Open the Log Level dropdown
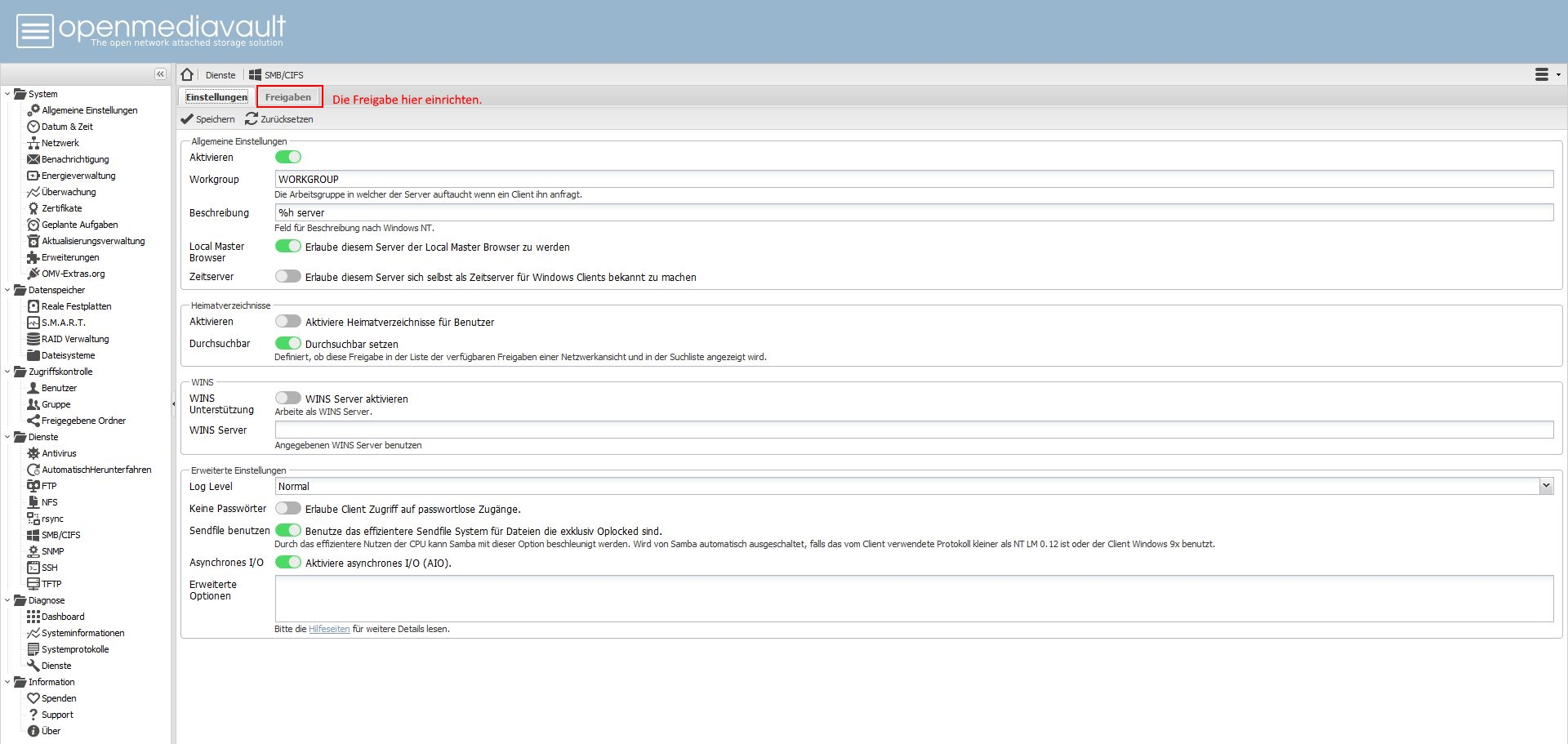 1545,486
